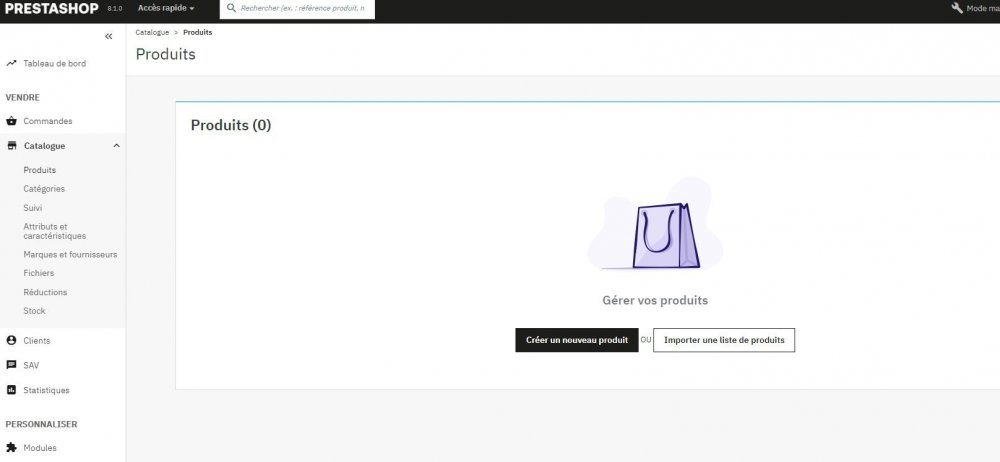Viewport: 1000px width, 462px height.
Task: Select Produits submenu item
Action: [40, 170]
